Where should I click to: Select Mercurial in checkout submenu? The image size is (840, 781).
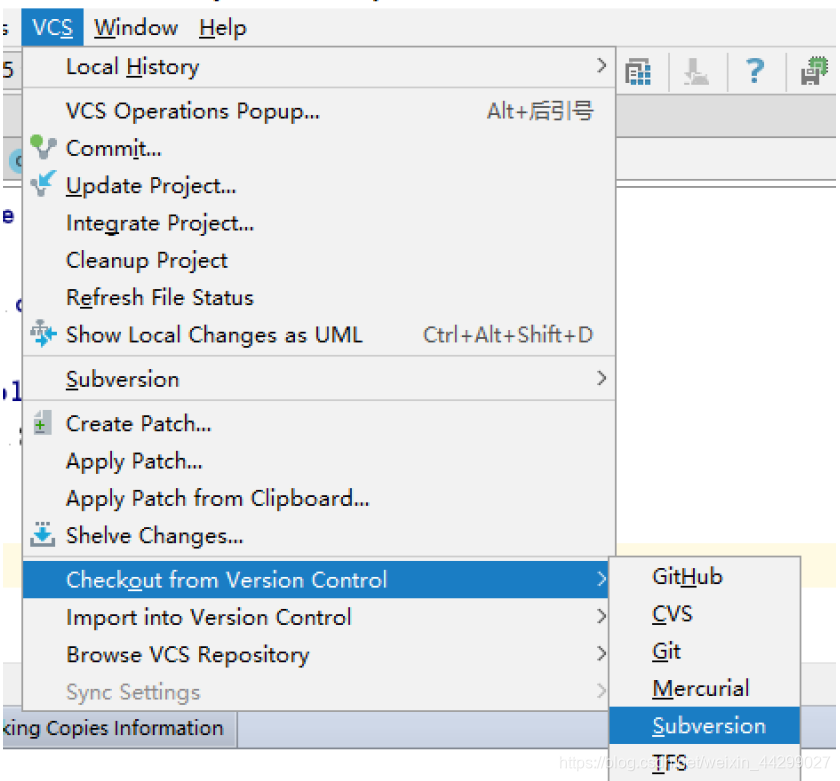(705, 689)
